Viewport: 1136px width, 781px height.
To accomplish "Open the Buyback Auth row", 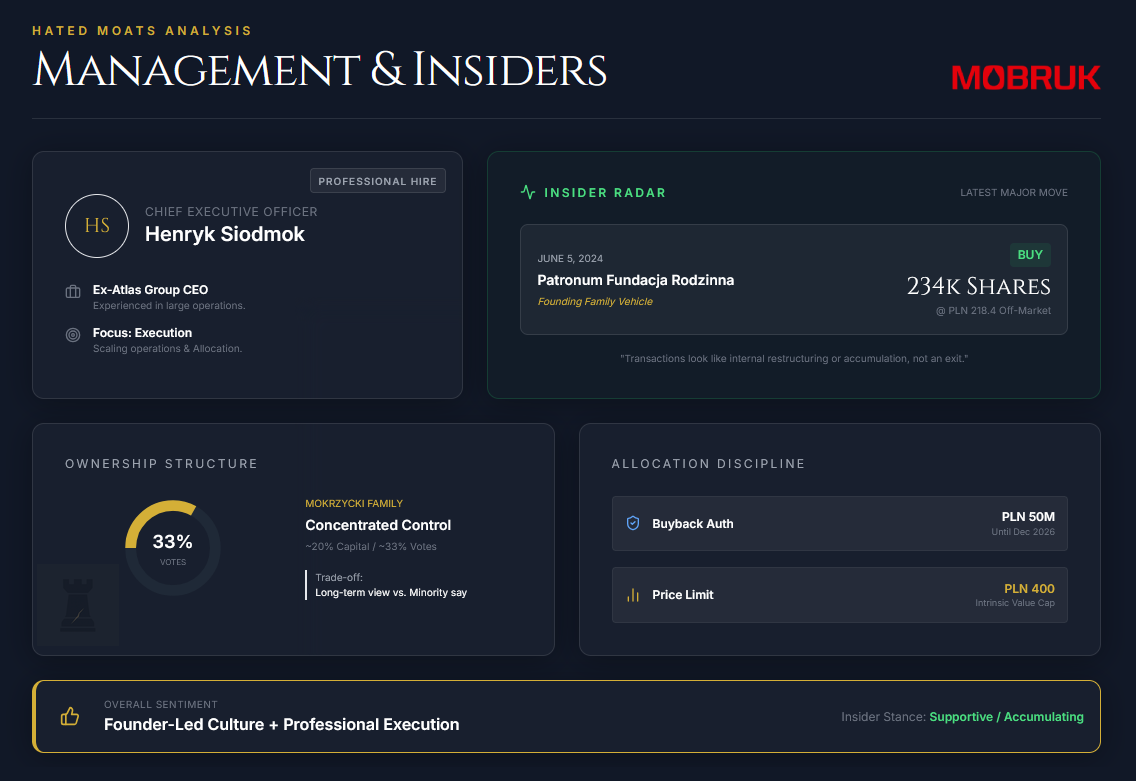I will [x=840, y=524].
